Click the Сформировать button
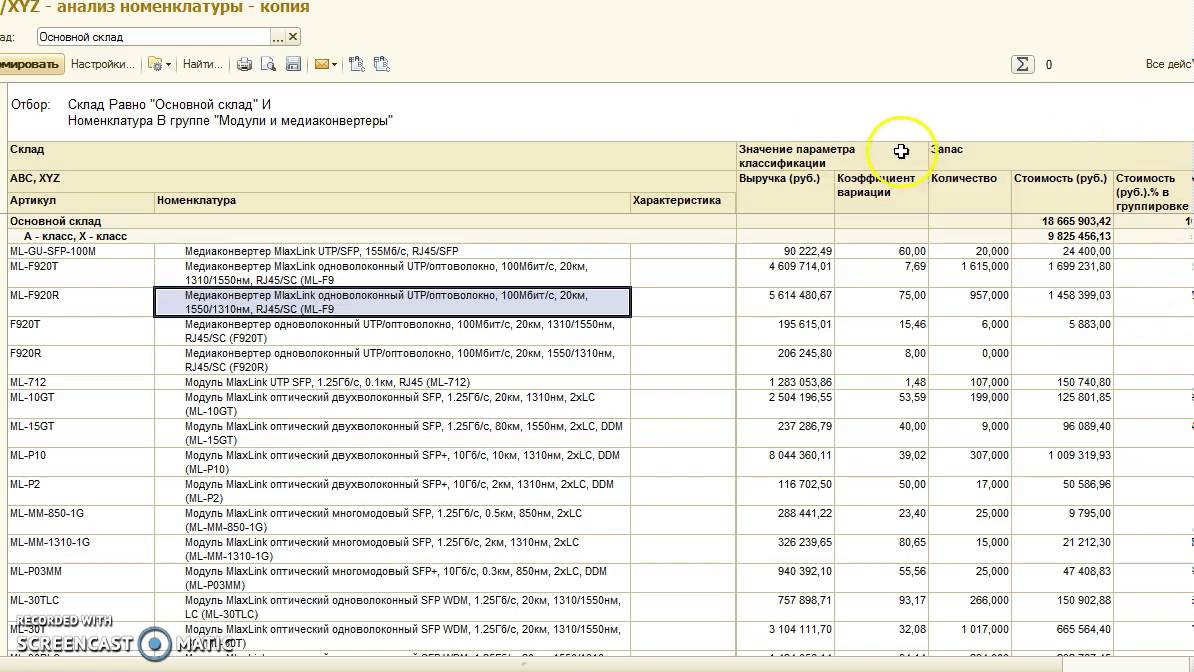 [x=30, y=64]
